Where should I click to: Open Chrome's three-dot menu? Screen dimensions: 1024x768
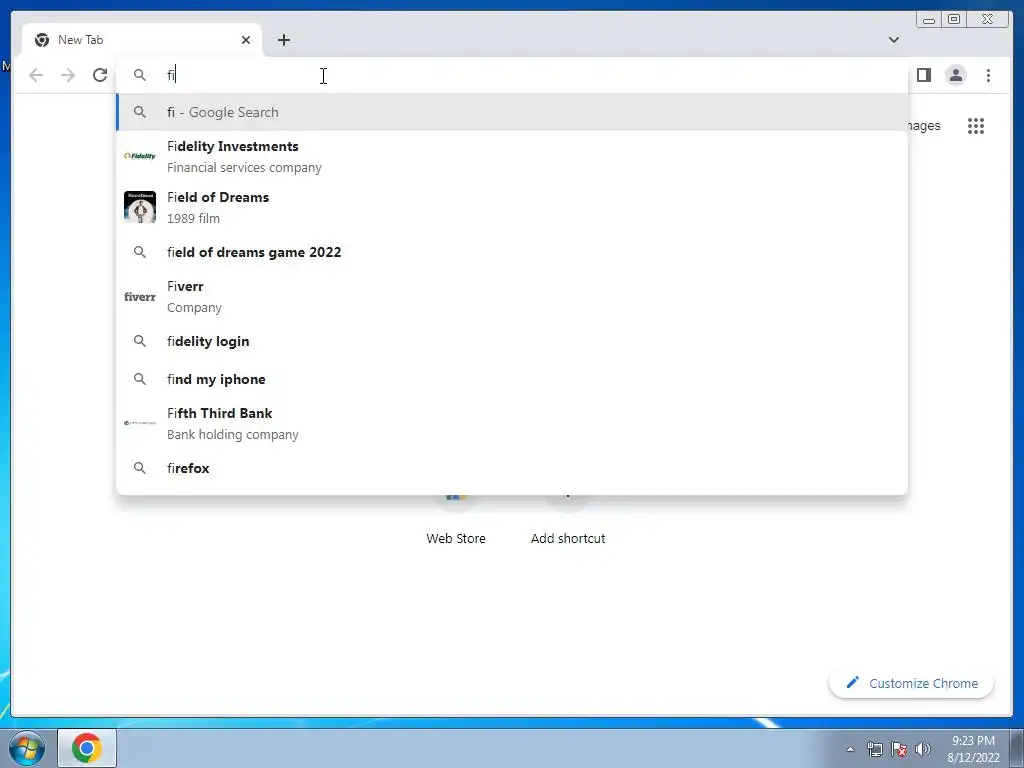[988, 75]
